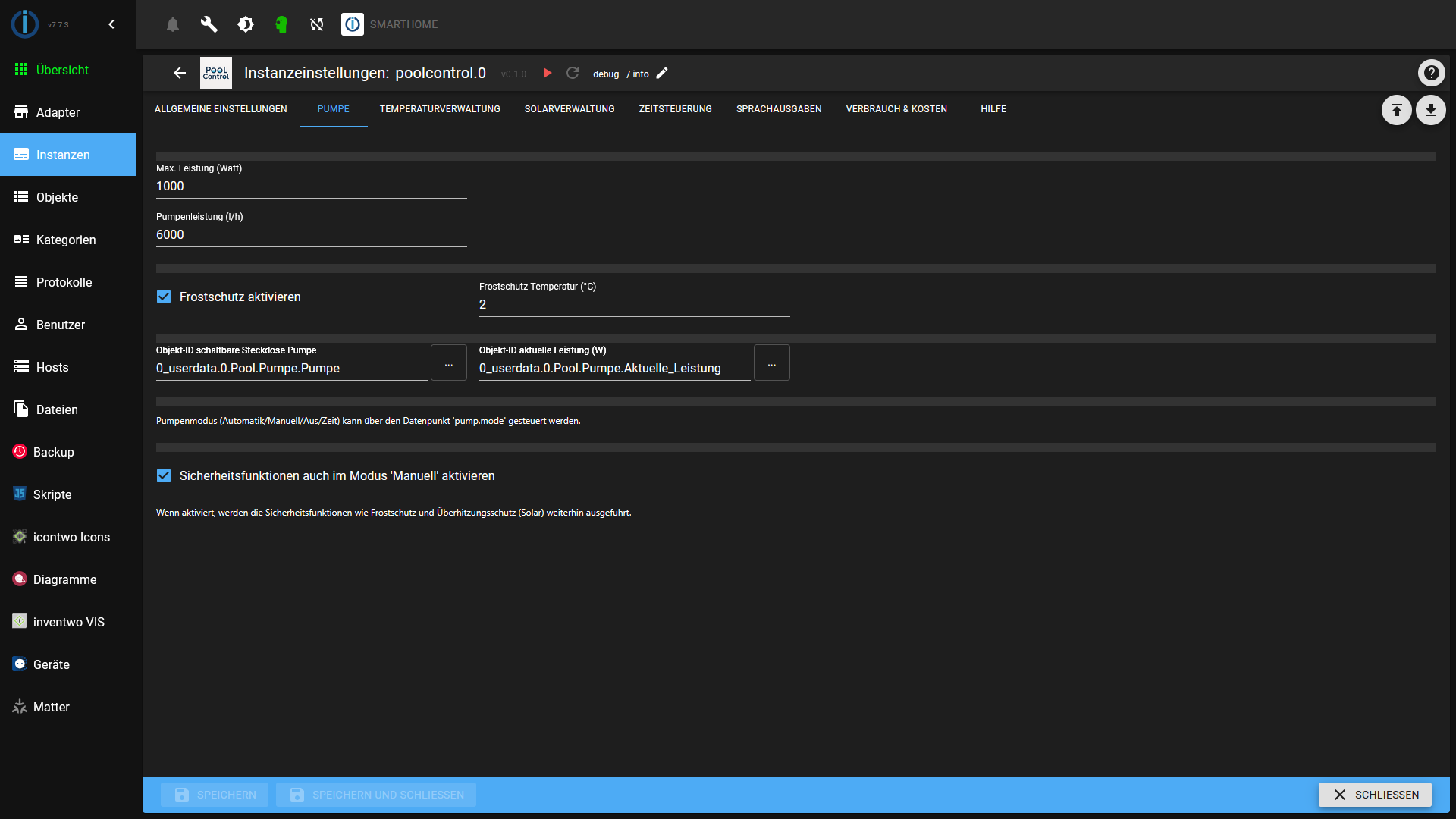Click the upload configuration arrow icon
The height and width of the screenshot is (819, 1456).
(x=1396, y=110)
